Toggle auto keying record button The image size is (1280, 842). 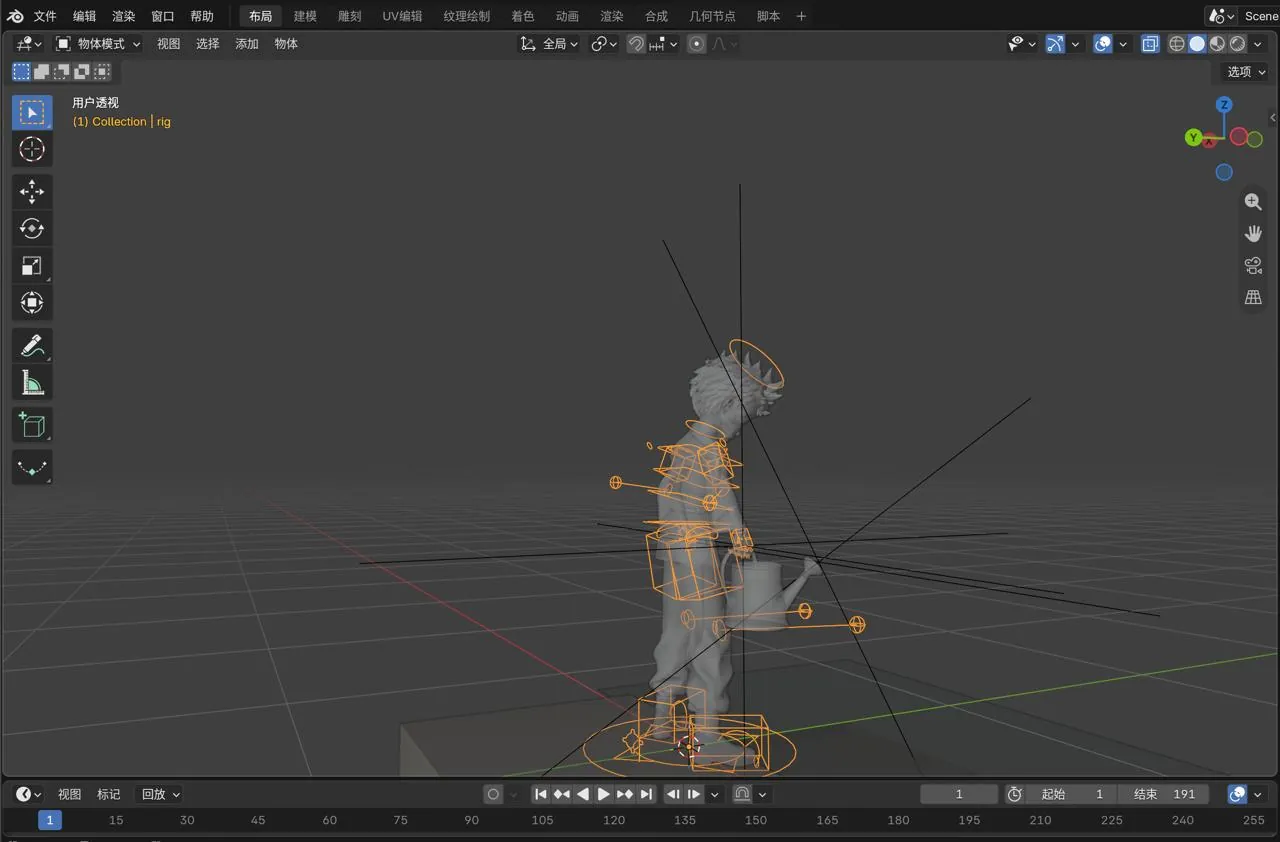click(493, 794)
